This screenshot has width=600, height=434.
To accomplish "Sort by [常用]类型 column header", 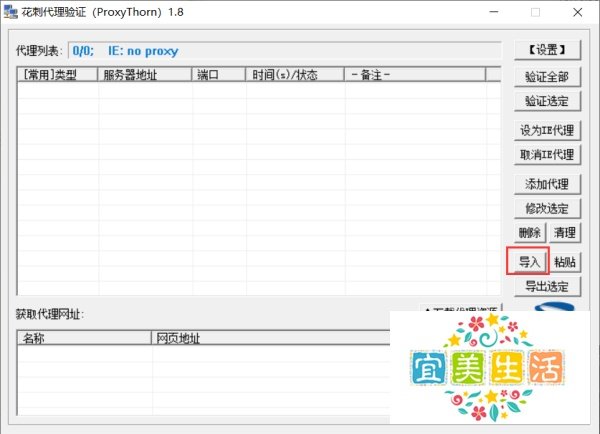I will pos(57,75).
